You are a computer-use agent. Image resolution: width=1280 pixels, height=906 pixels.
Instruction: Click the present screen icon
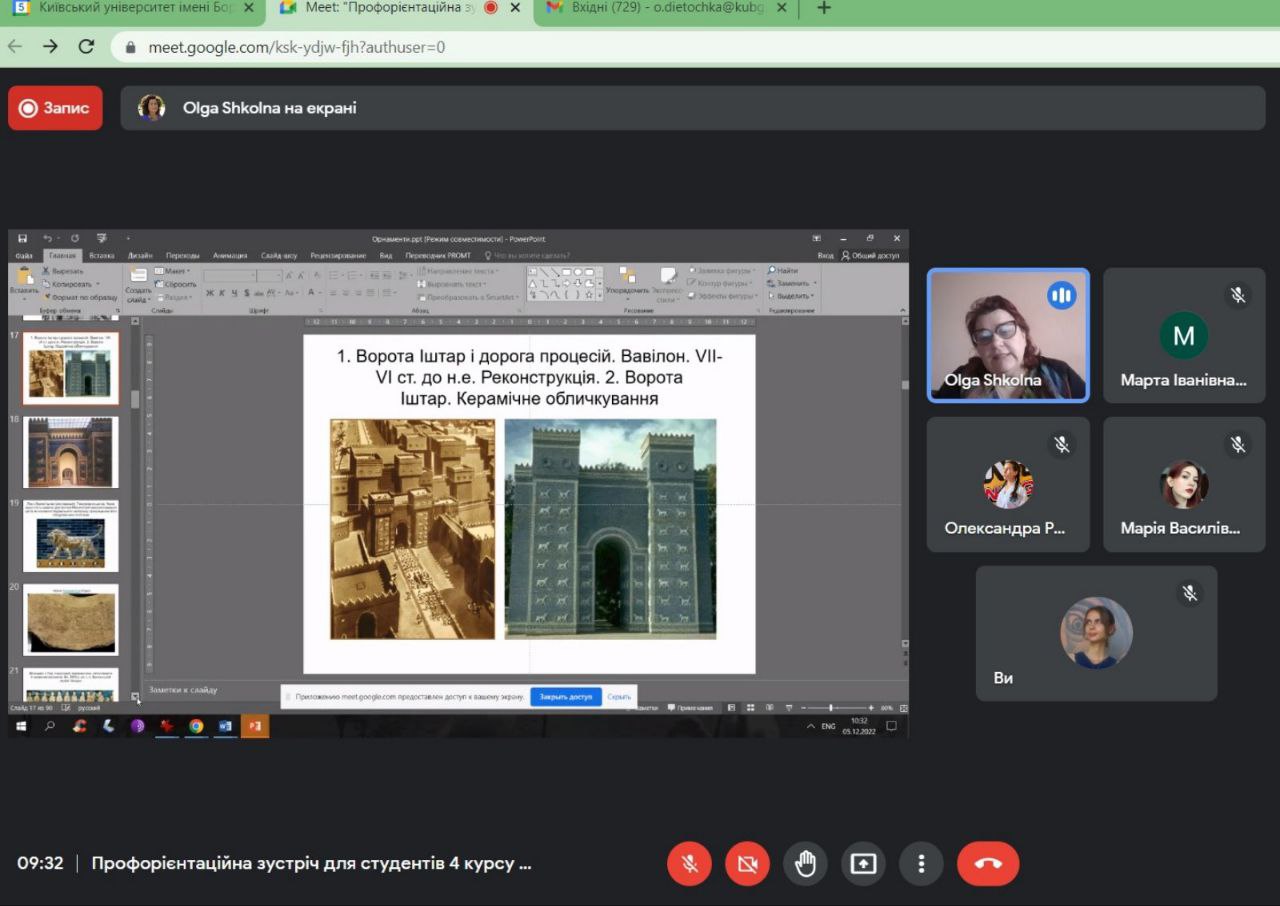pyautogui.click(x=863, y=864)
